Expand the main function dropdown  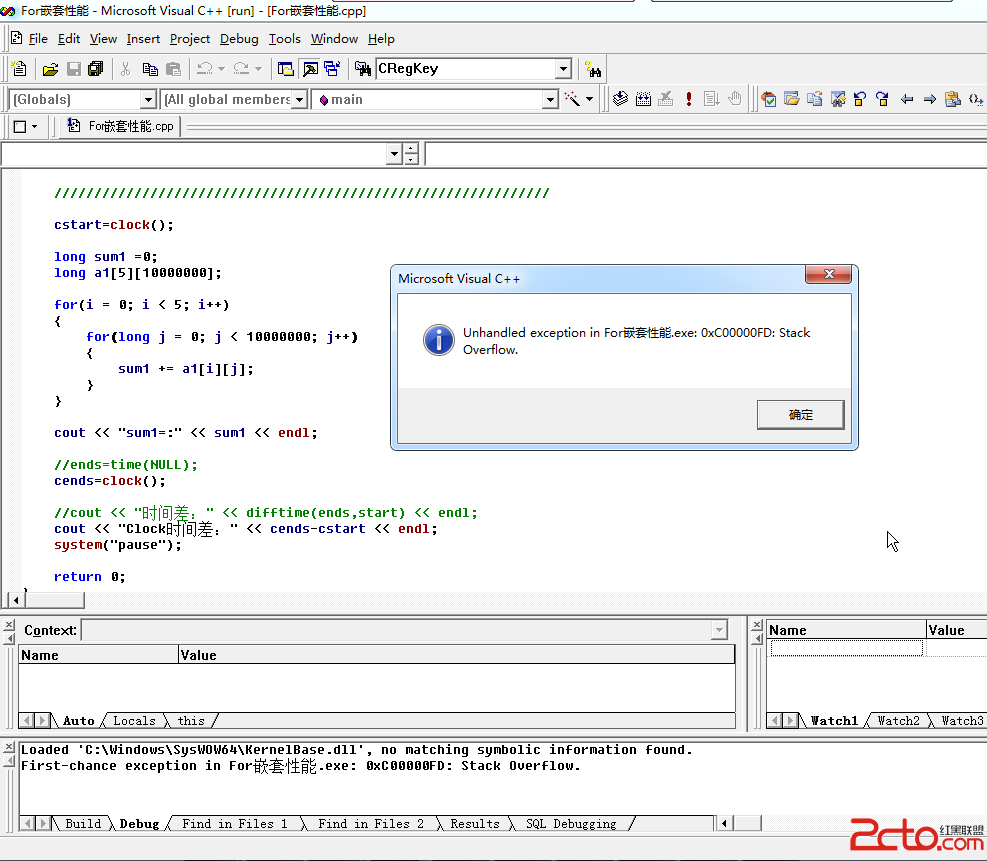[550, 99]
